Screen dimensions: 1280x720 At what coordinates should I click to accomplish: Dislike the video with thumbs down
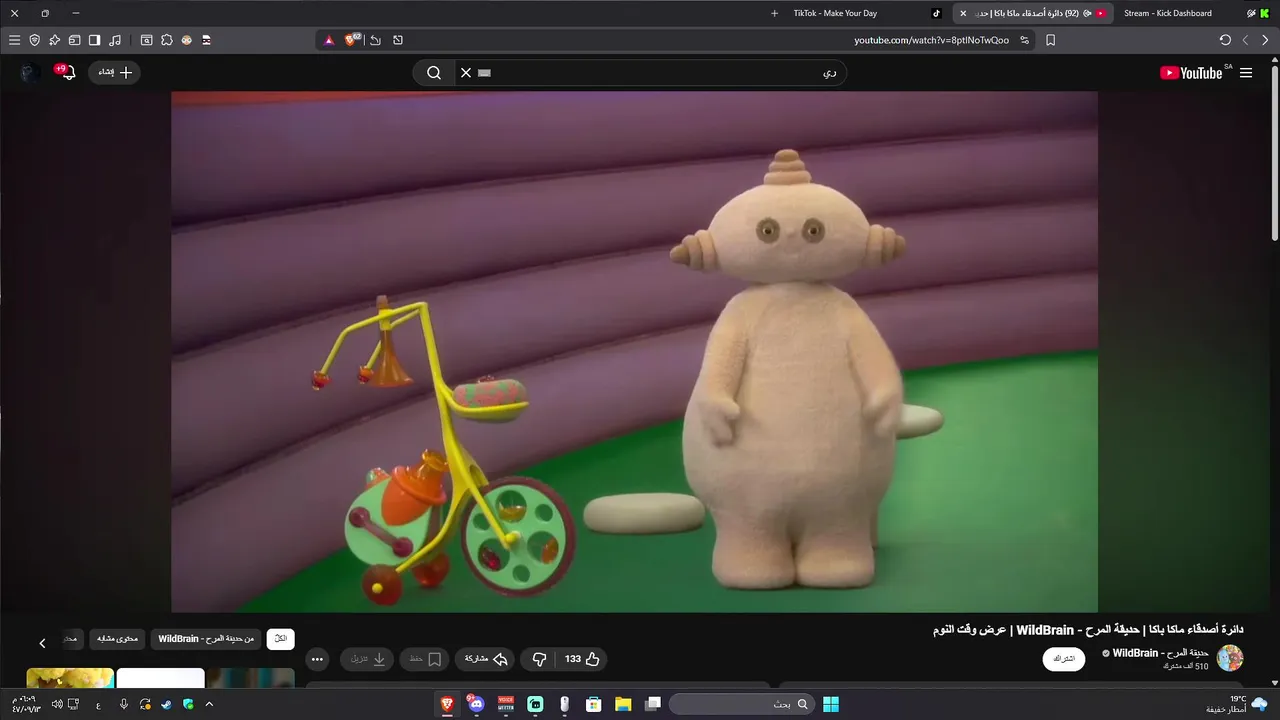539,659
